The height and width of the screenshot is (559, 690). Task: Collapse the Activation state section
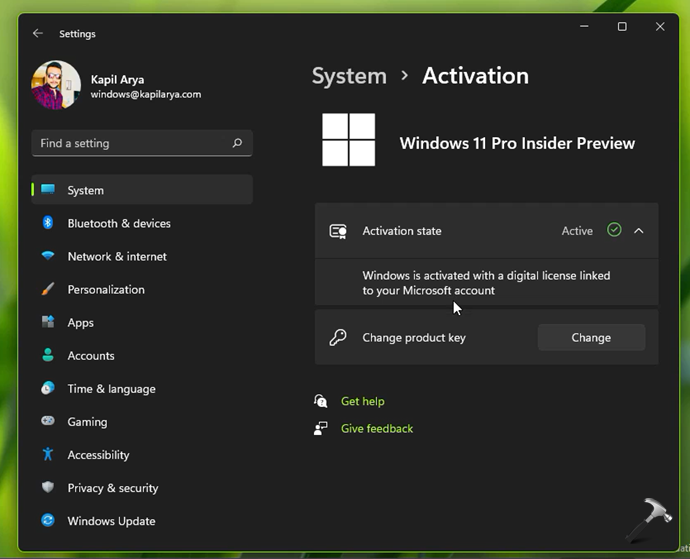click(639, 231)
